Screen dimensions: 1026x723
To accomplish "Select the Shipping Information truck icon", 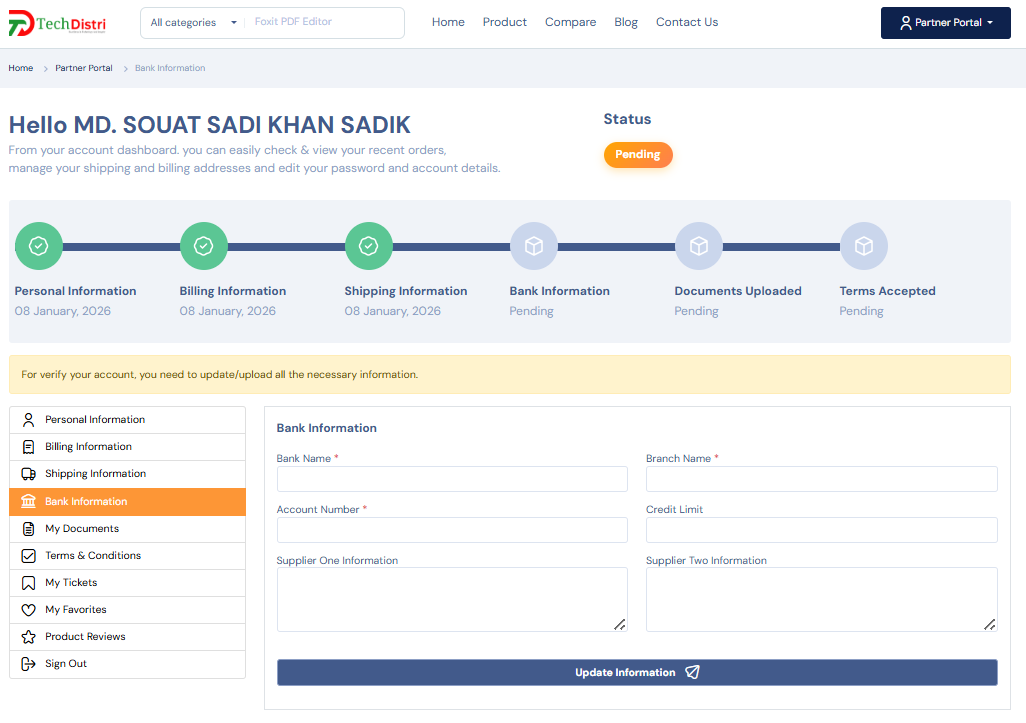I will point(30,473).
